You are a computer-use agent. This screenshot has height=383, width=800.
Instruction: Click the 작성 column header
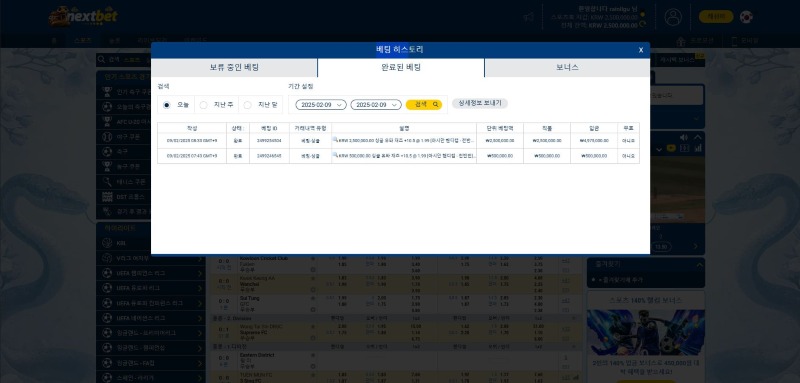pos(192,128)
